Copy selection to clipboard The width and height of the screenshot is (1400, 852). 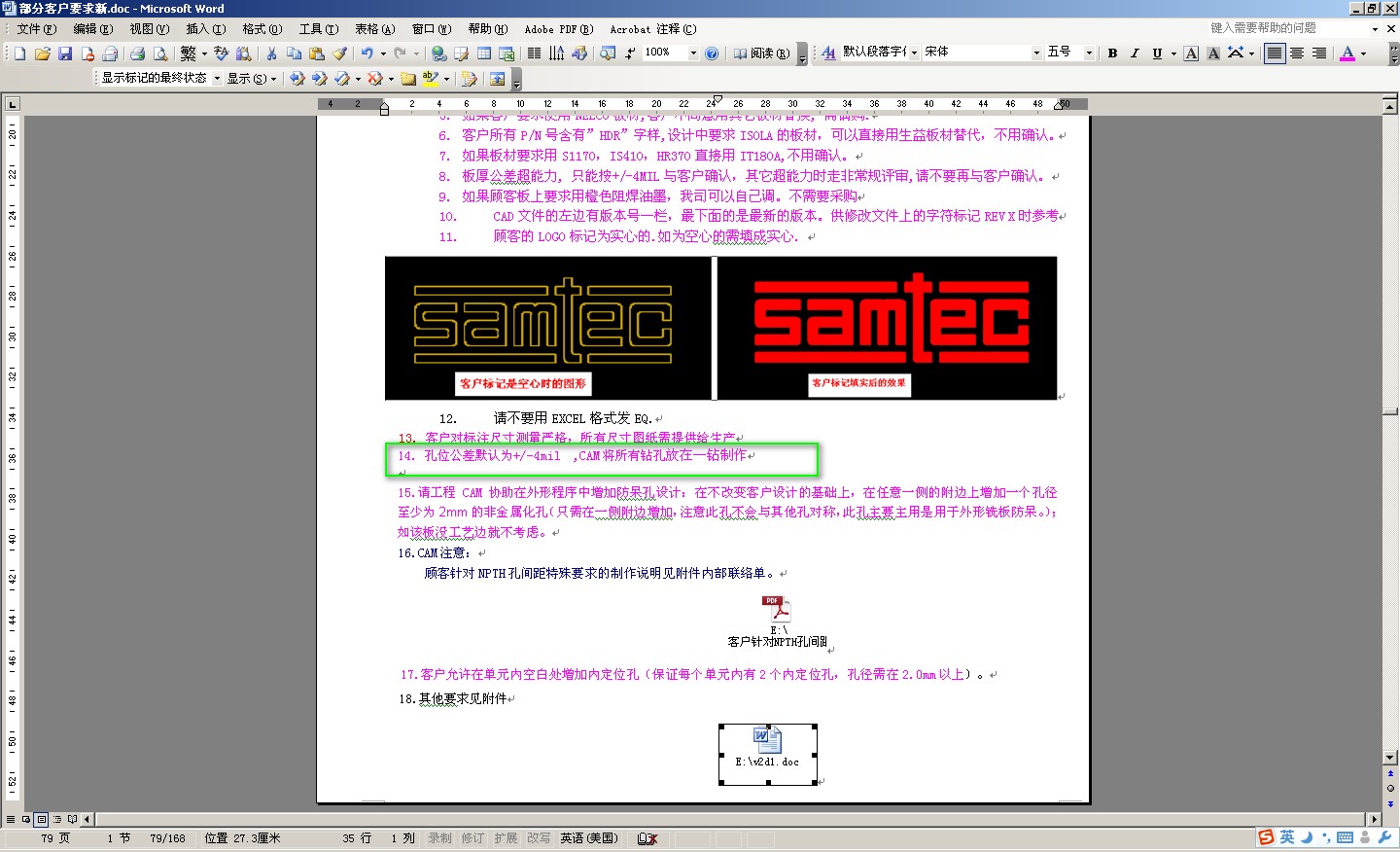click(x=294, y=53)
